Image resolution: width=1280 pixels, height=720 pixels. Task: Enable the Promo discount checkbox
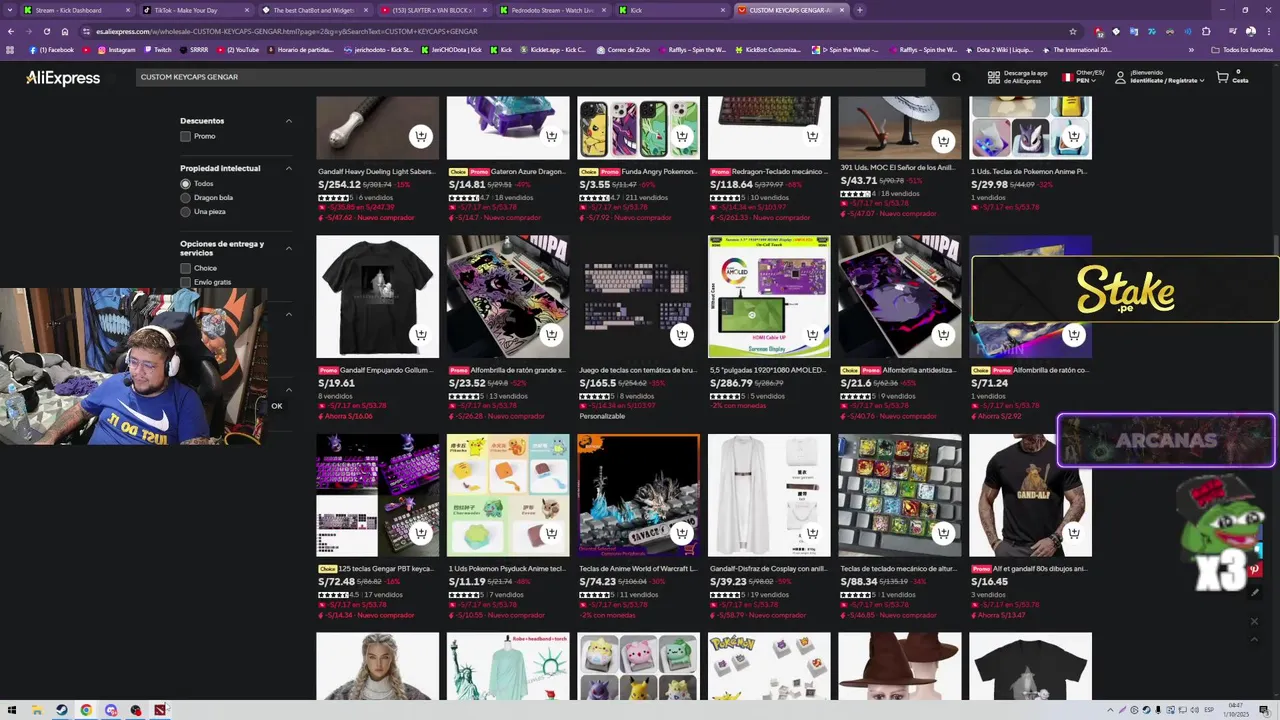coord(185,136)
